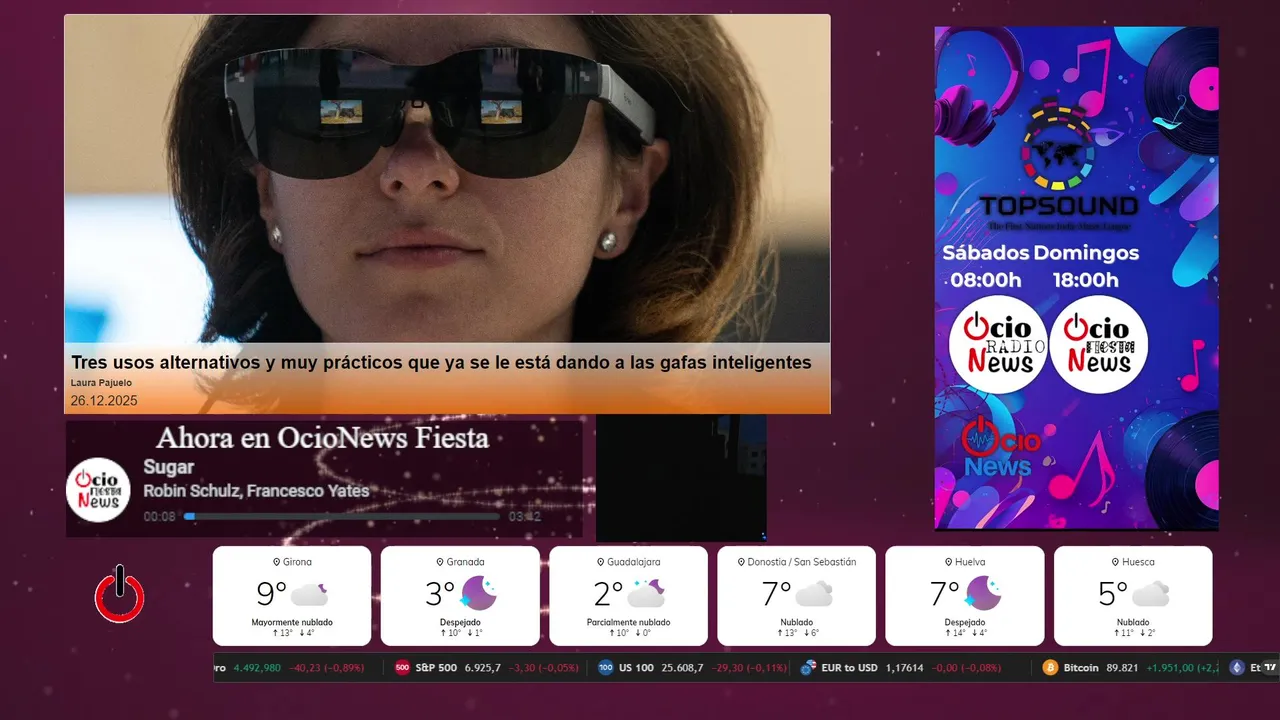Click the EUR to USD flag icon

click(808, 667)
